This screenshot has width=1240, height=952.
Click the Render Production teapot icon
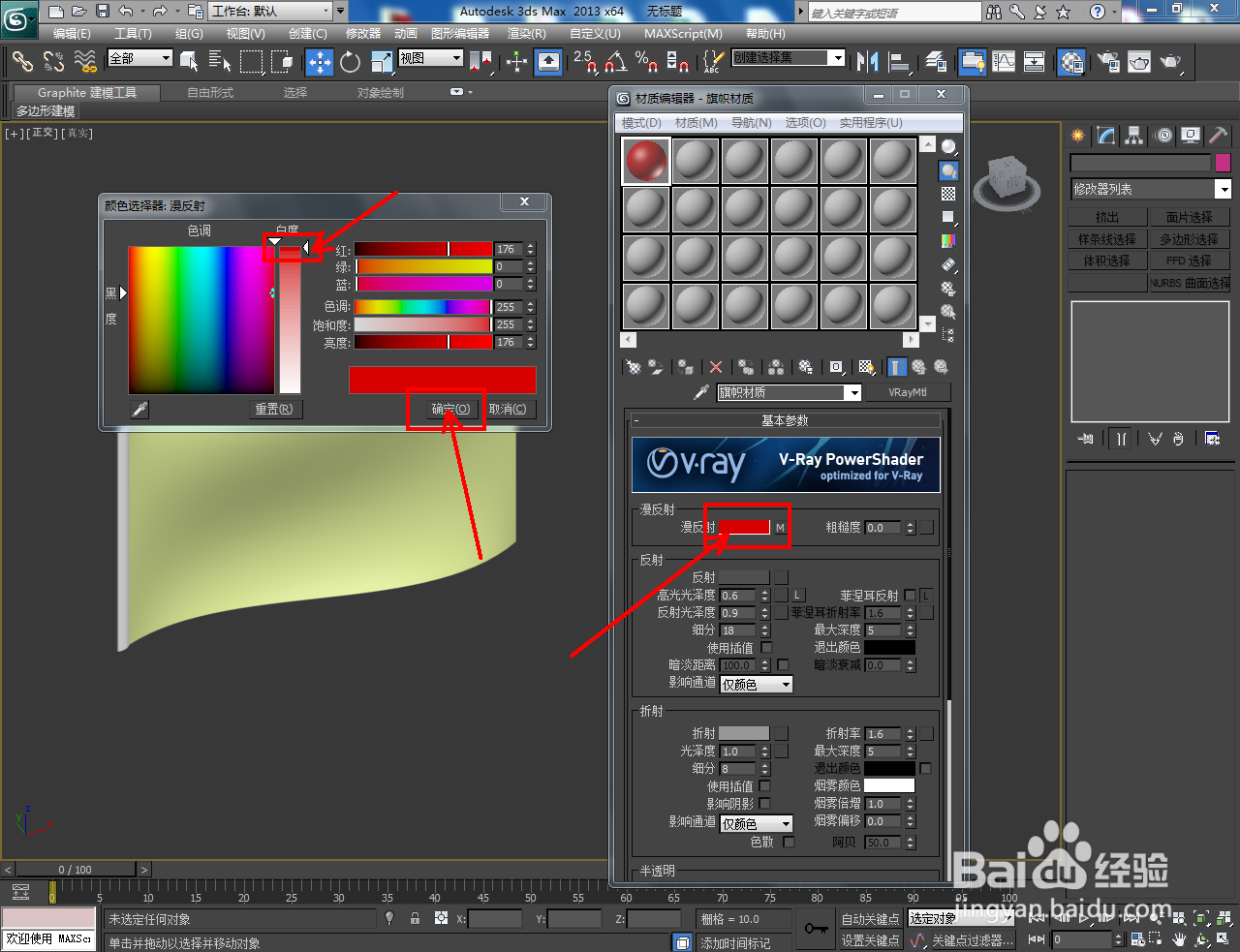pos(1171,62)
